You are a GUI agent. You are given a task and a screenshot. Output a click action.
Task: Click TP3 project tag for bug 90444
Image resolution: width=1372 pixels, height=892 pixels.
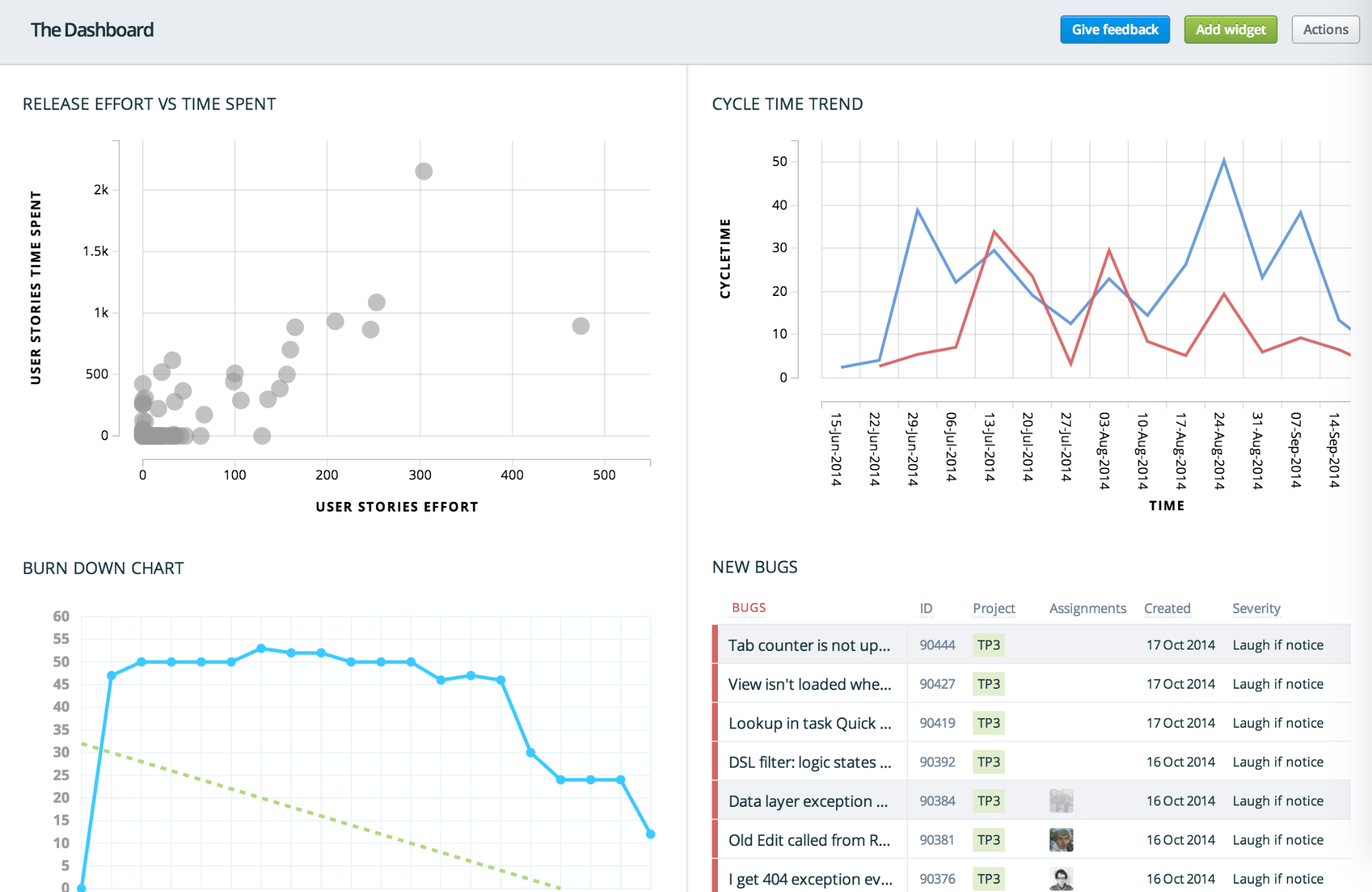tap(988, 645)
